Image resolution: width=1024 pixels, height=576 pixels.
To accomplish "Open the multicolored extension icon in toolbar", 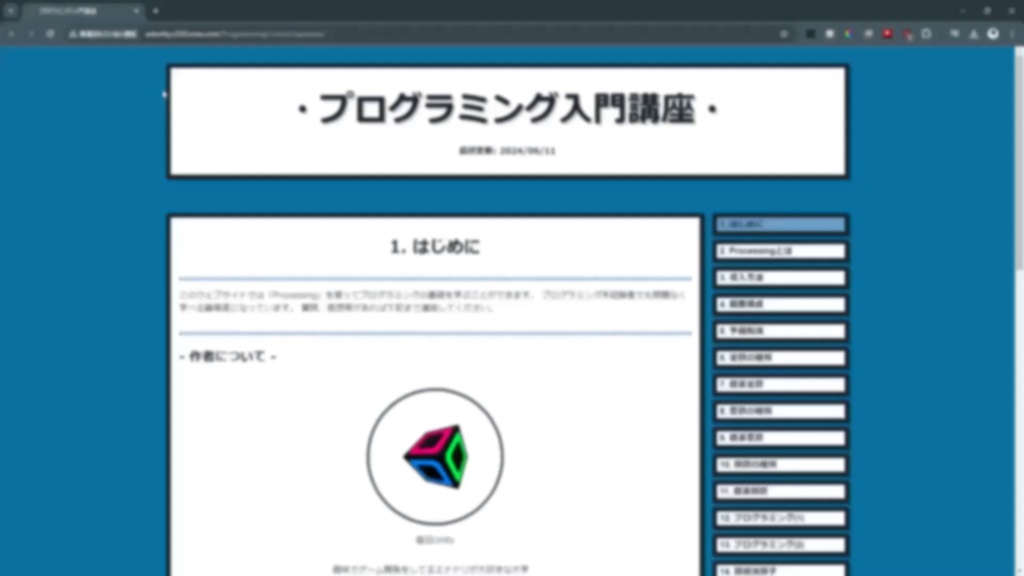I will (x=848, y=34).
